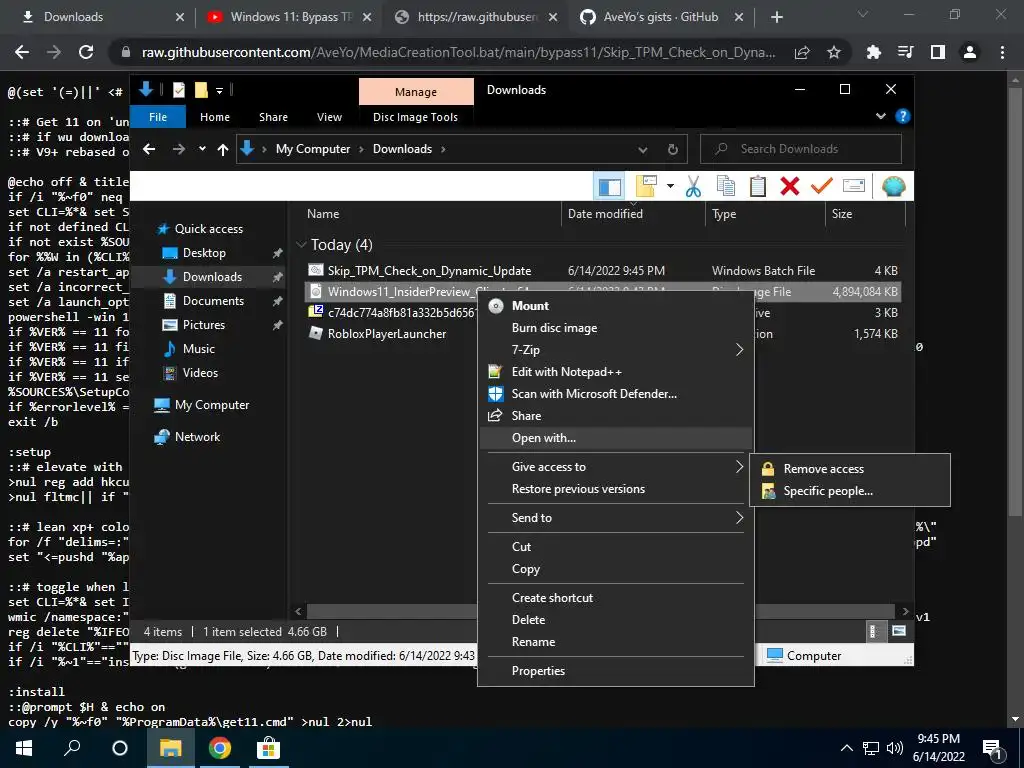Click the scissors Cut toolbar icon
The width and height of the screenshot is (1024, 768).
tap(694, 187)
